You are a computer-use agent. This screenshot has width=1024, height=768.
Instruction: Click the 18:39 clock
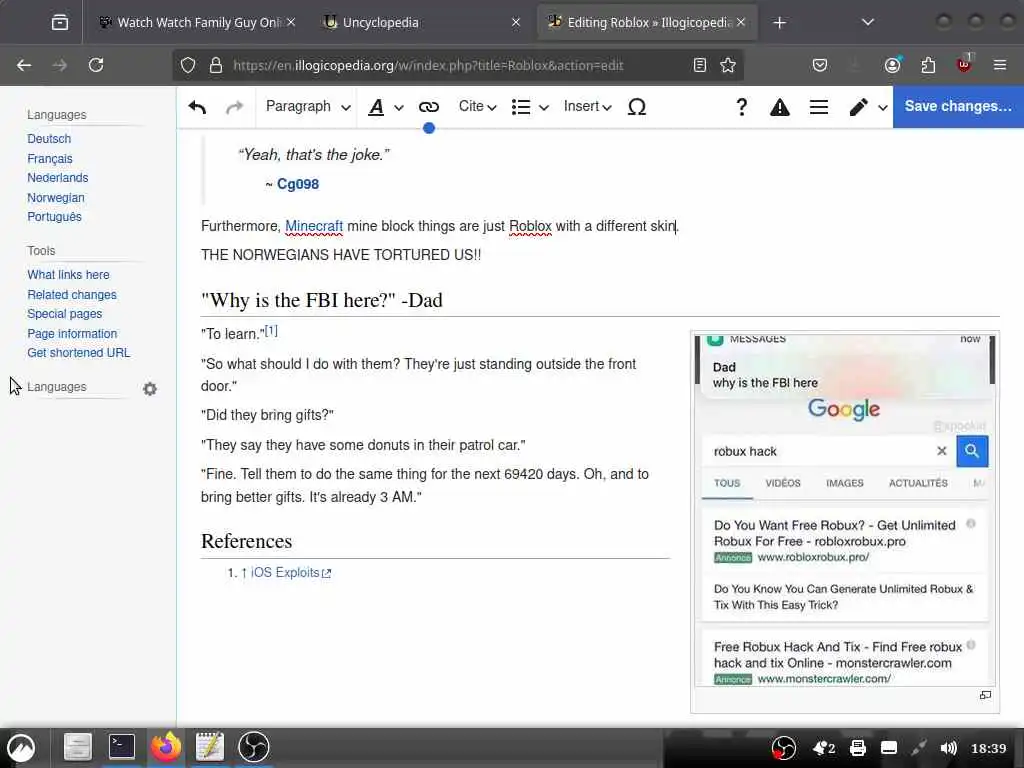point(988,748)
